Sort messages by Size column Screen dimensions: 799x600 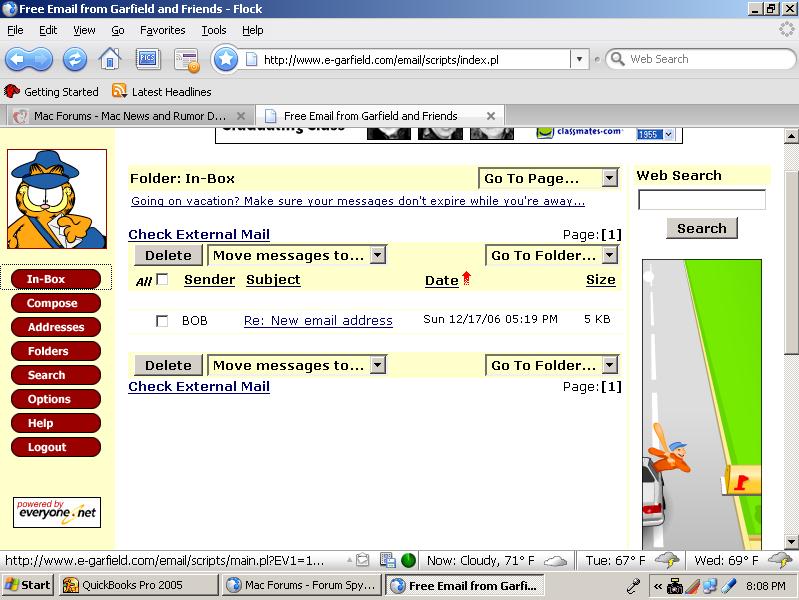(x=601, y=279)
